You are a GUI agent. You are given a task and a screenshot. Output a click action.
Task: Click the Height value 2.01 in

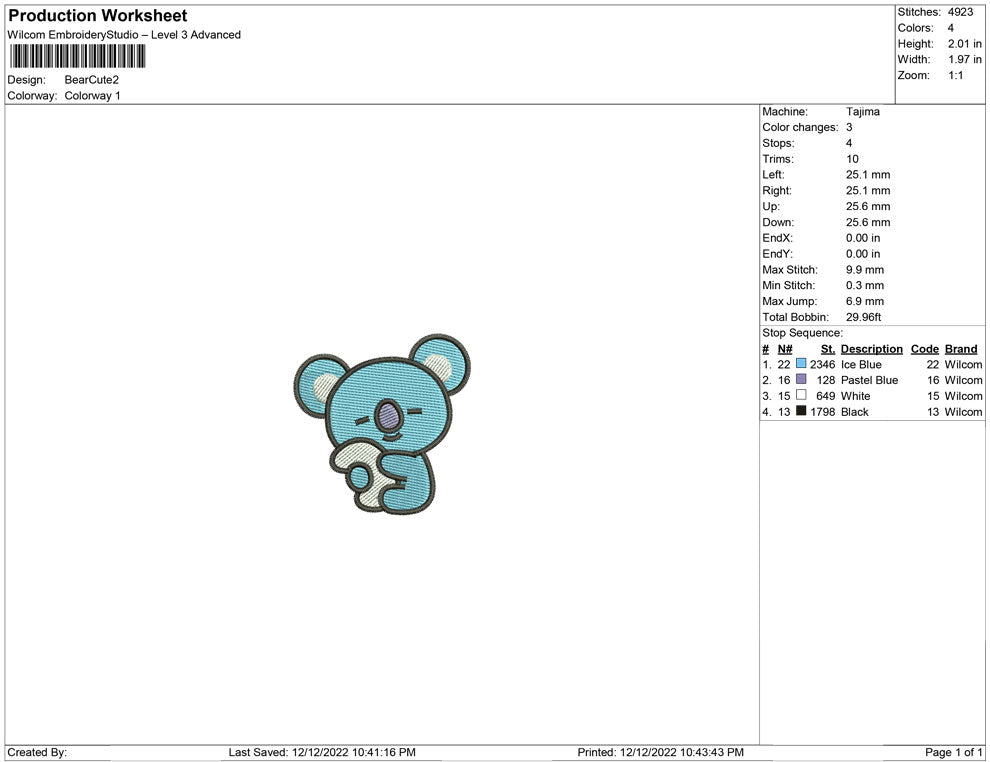(965, 44)
